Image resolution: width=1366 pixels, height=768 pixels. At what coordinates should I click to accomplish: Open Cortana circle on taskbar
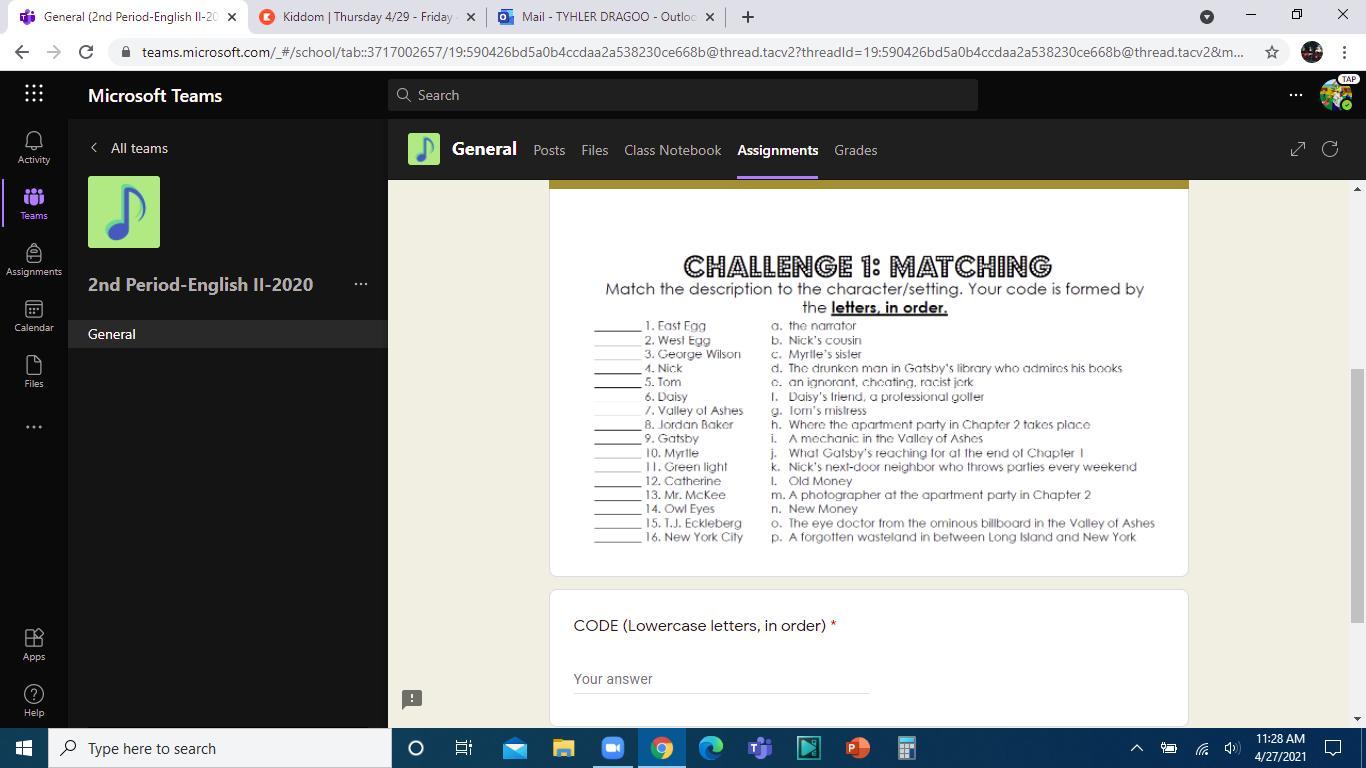pos(416,748)
